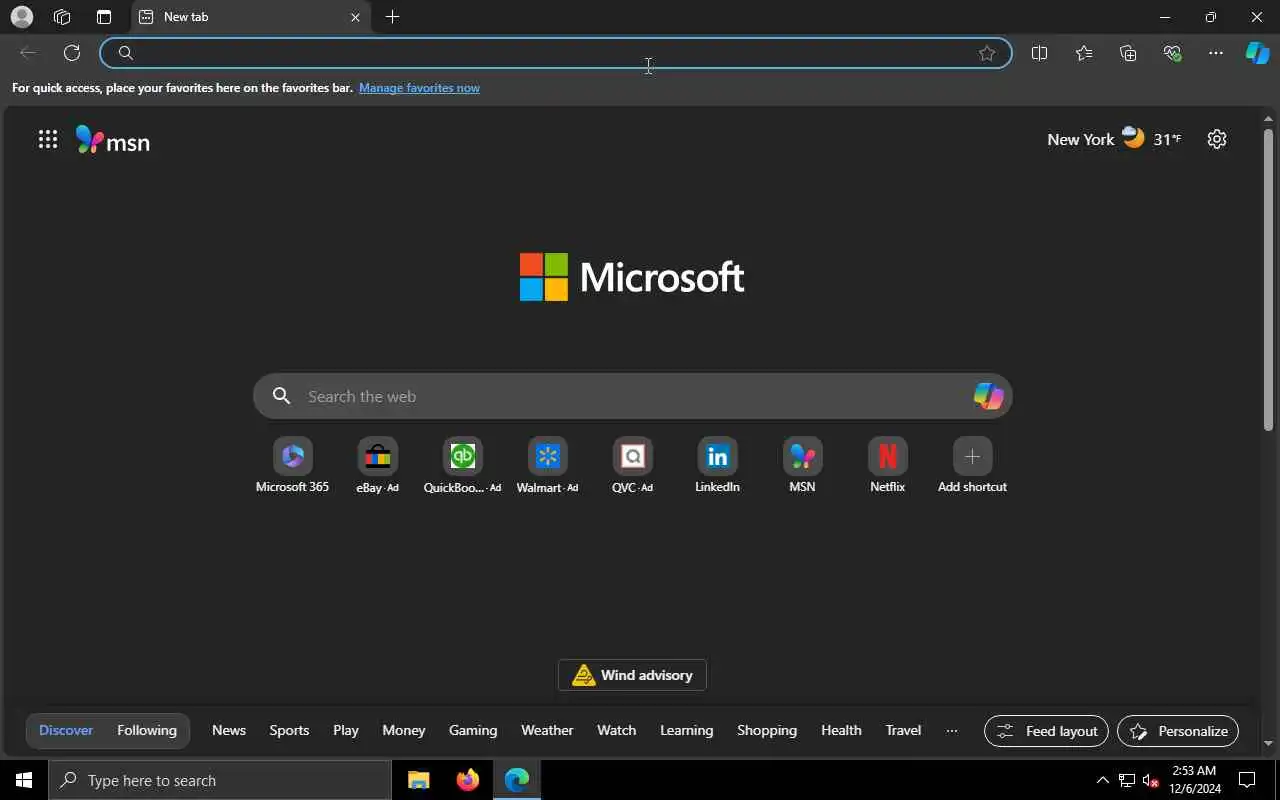Open the Sports category
Screen dimensions: 1280x800
289,730
